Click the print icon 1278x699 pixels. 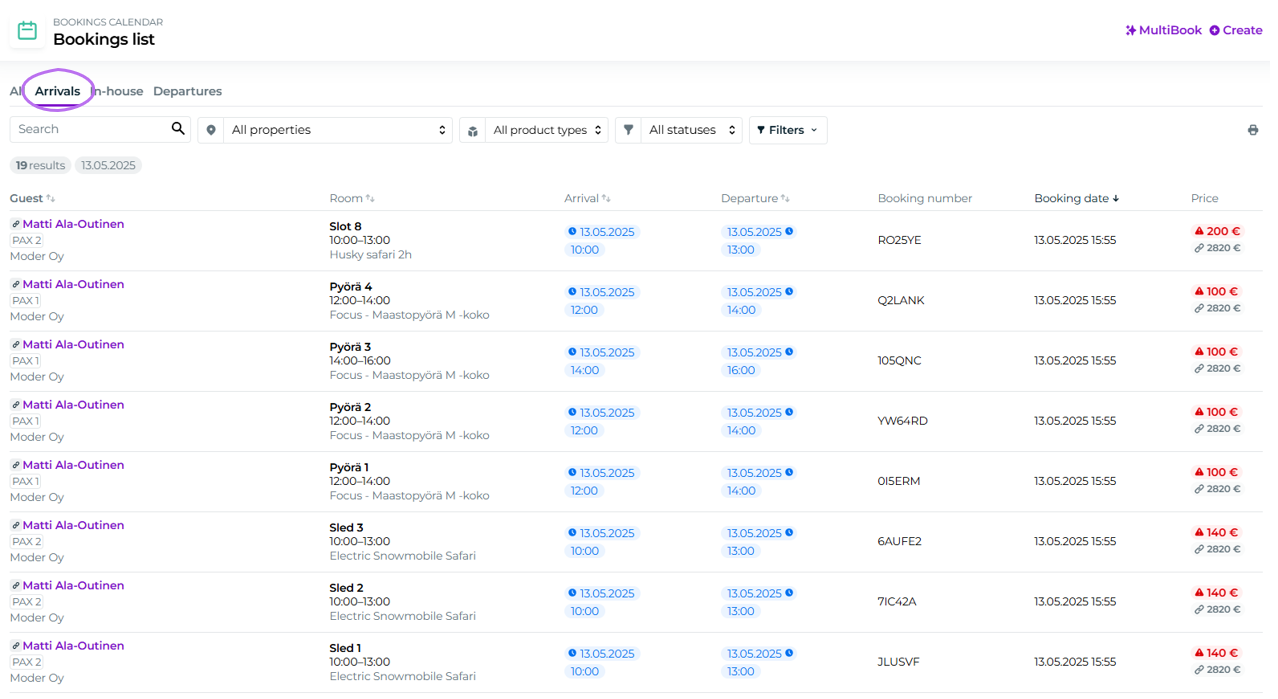(1253, 130)
